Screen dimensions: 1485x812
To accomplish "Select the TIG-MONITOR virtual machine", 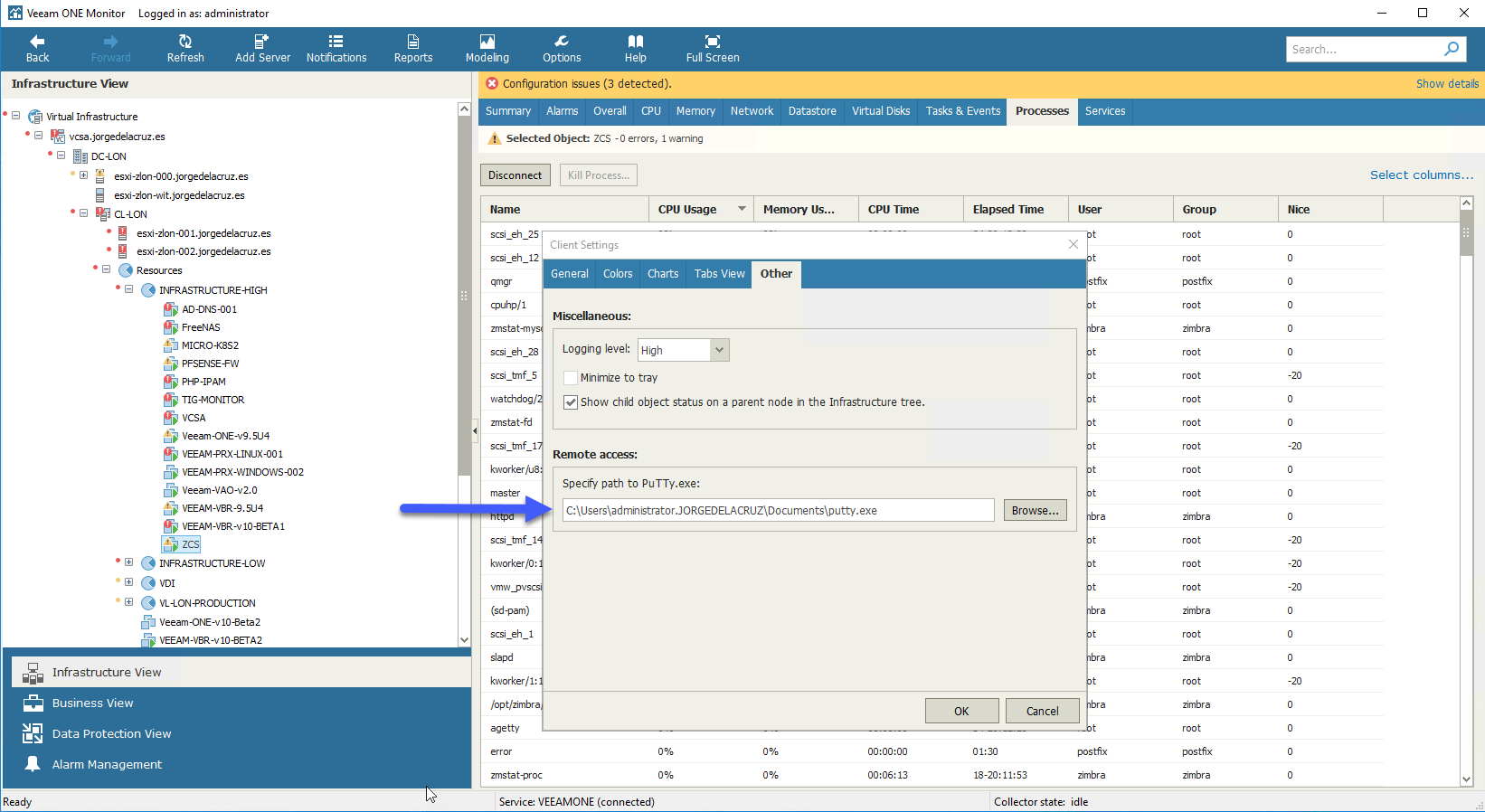I will coord(213,400).
